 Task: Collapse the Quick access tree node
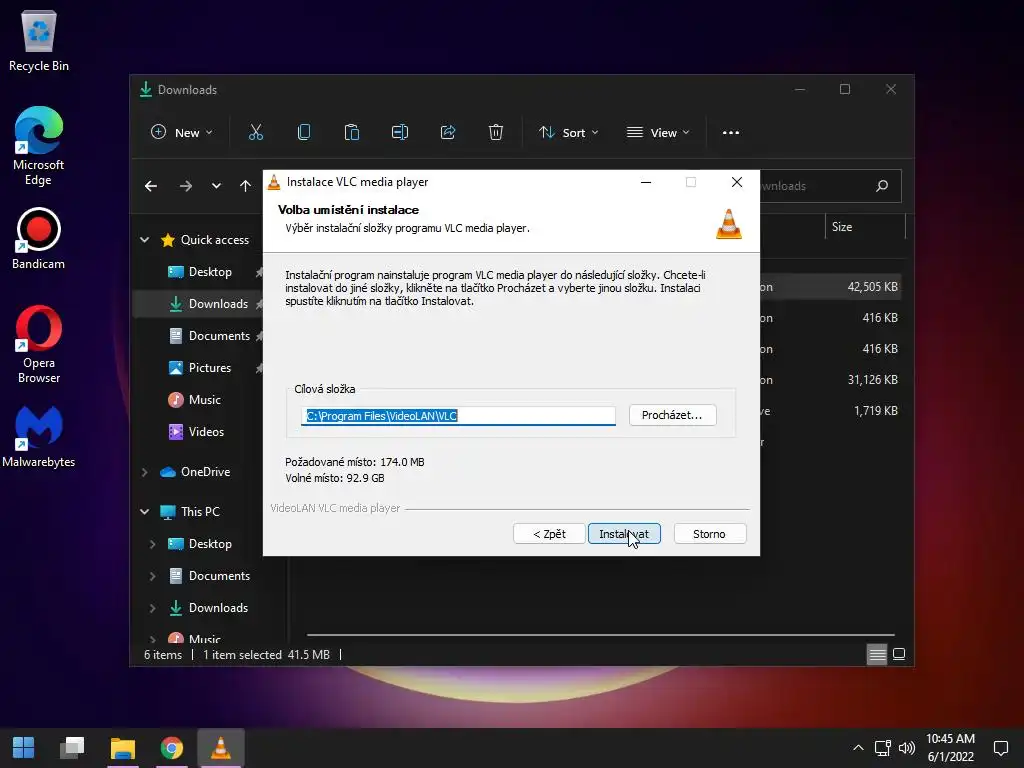(x=144, y=240)
